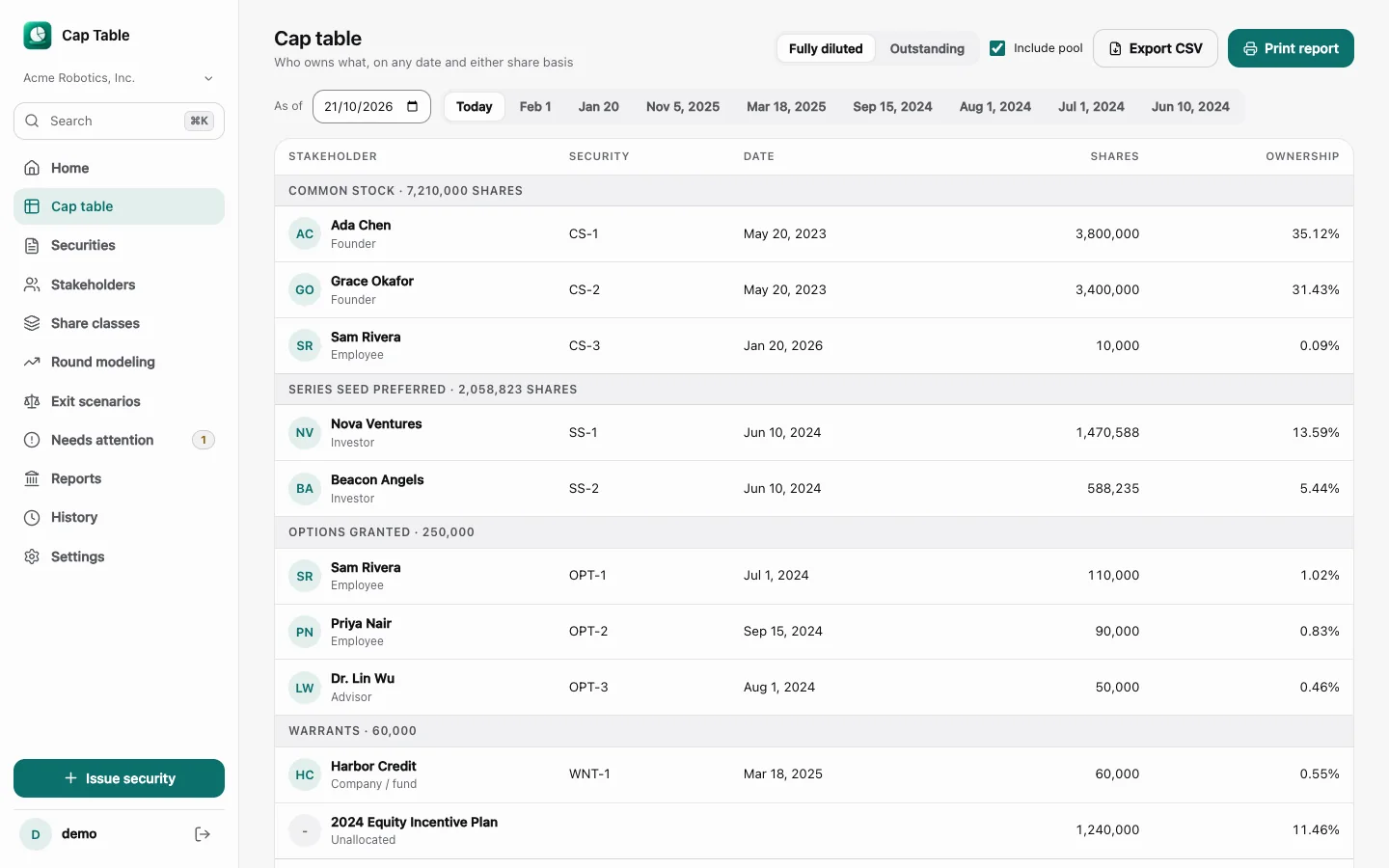Select the Feb 1 date preset
Viewport: 1389px width, 868px height.
click(535, 106)
